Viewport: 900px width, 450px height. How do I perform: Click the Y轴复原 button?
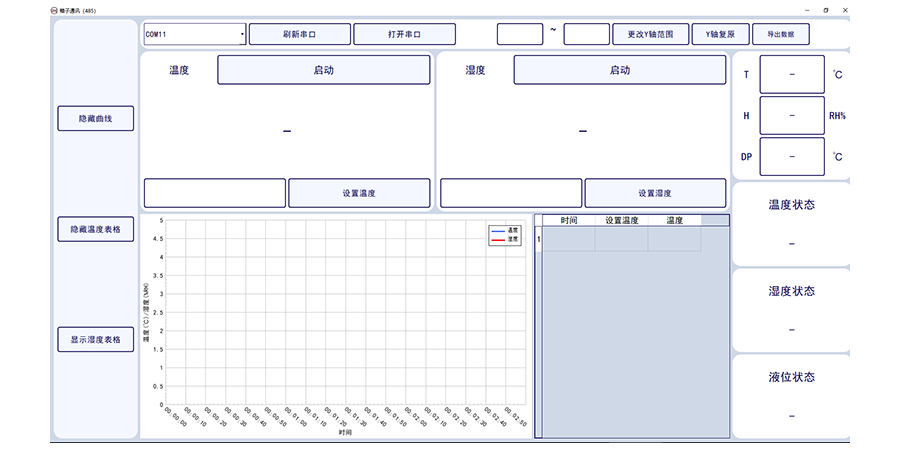pyautogui.click(x=720, y=34)
